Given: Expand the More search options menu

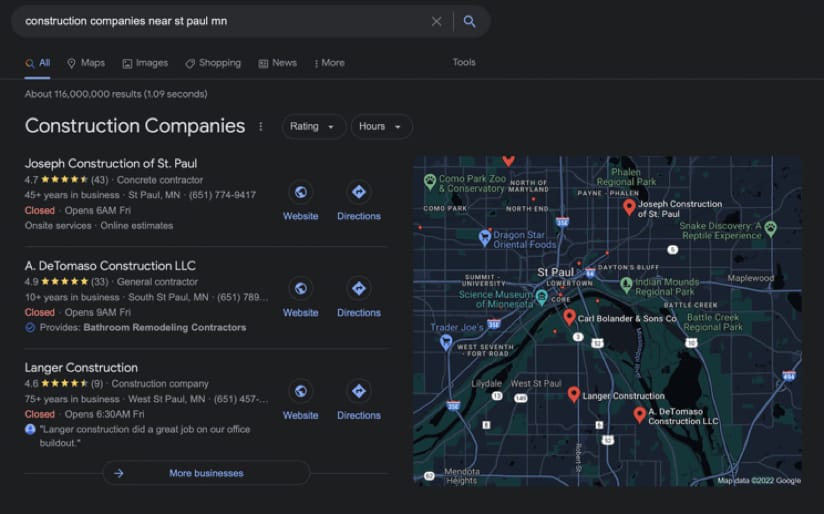Looking at the screenshot, I should (329, 63).
